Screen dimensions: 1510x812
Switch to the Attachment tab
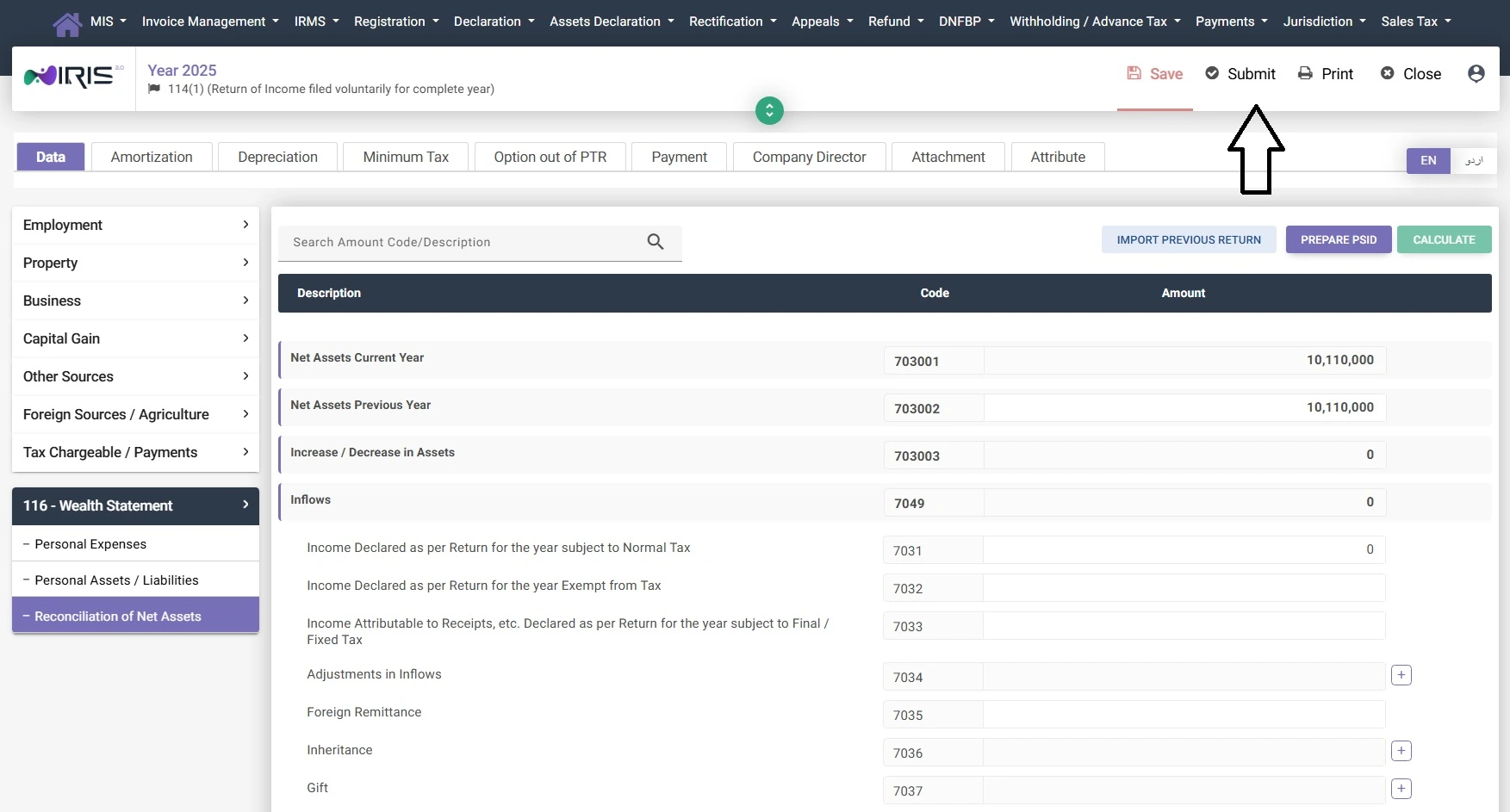948,157
